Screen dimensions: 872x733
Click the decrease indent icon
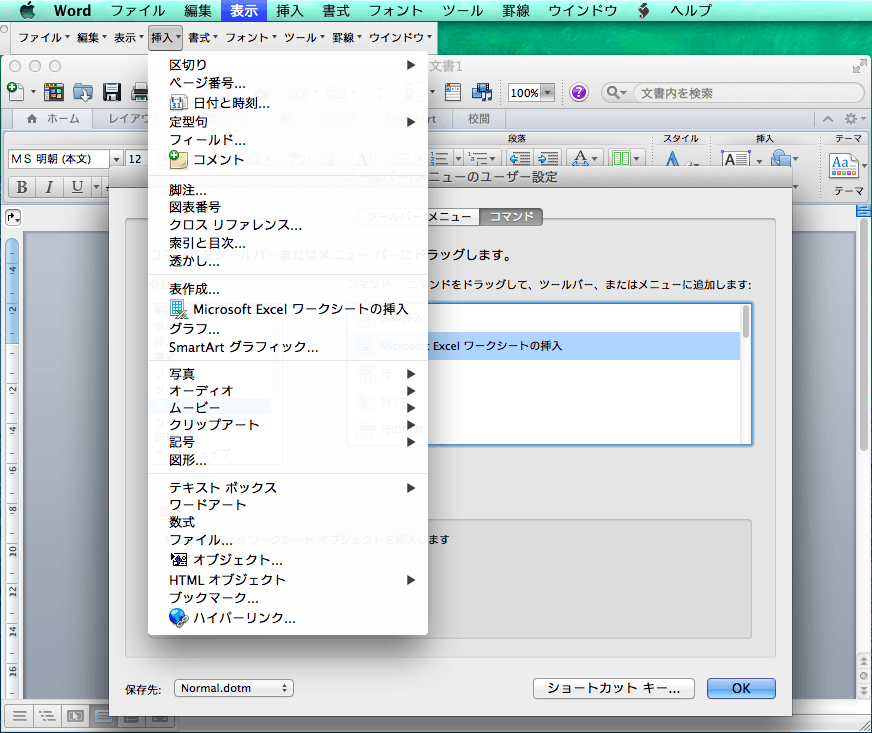coord(520,159)
